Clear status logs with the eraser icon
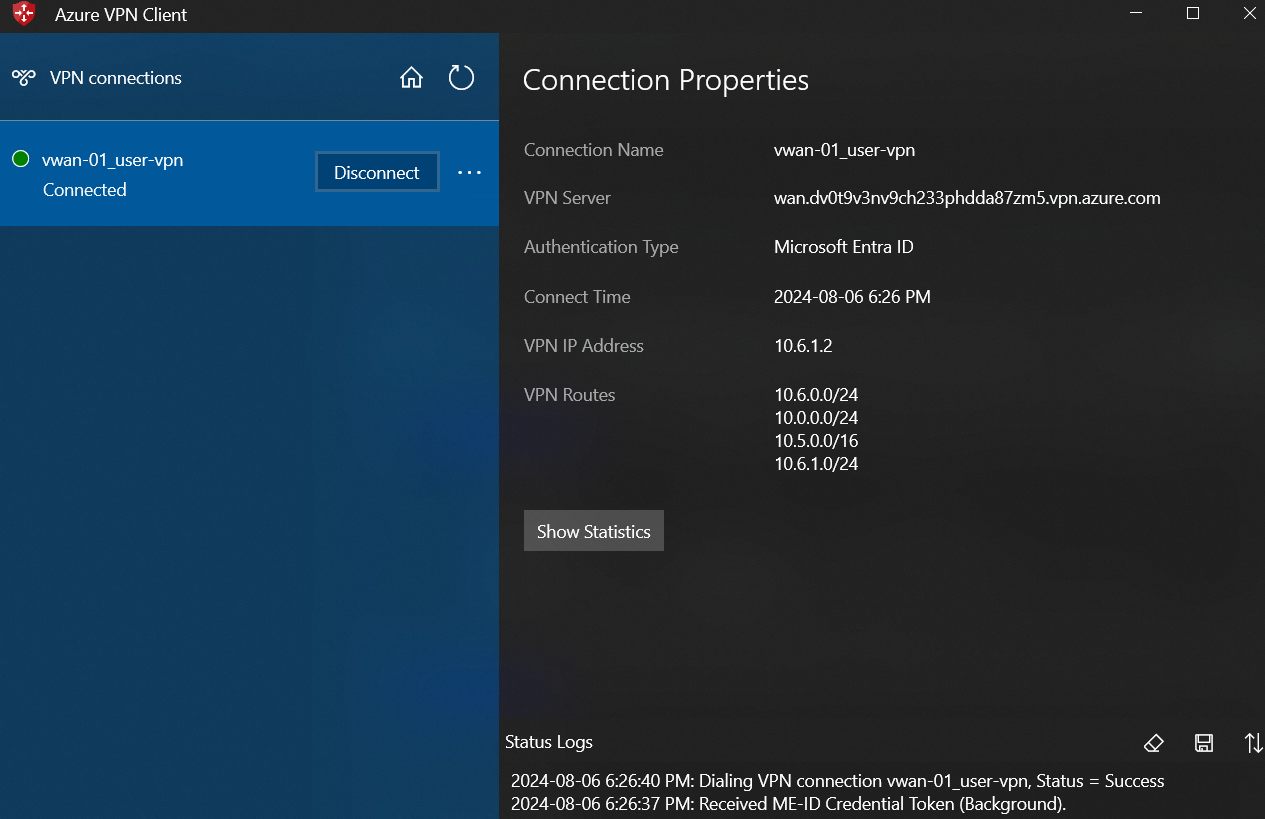1265x819 pixels. pyautogui.click(x=1153, y=743)
